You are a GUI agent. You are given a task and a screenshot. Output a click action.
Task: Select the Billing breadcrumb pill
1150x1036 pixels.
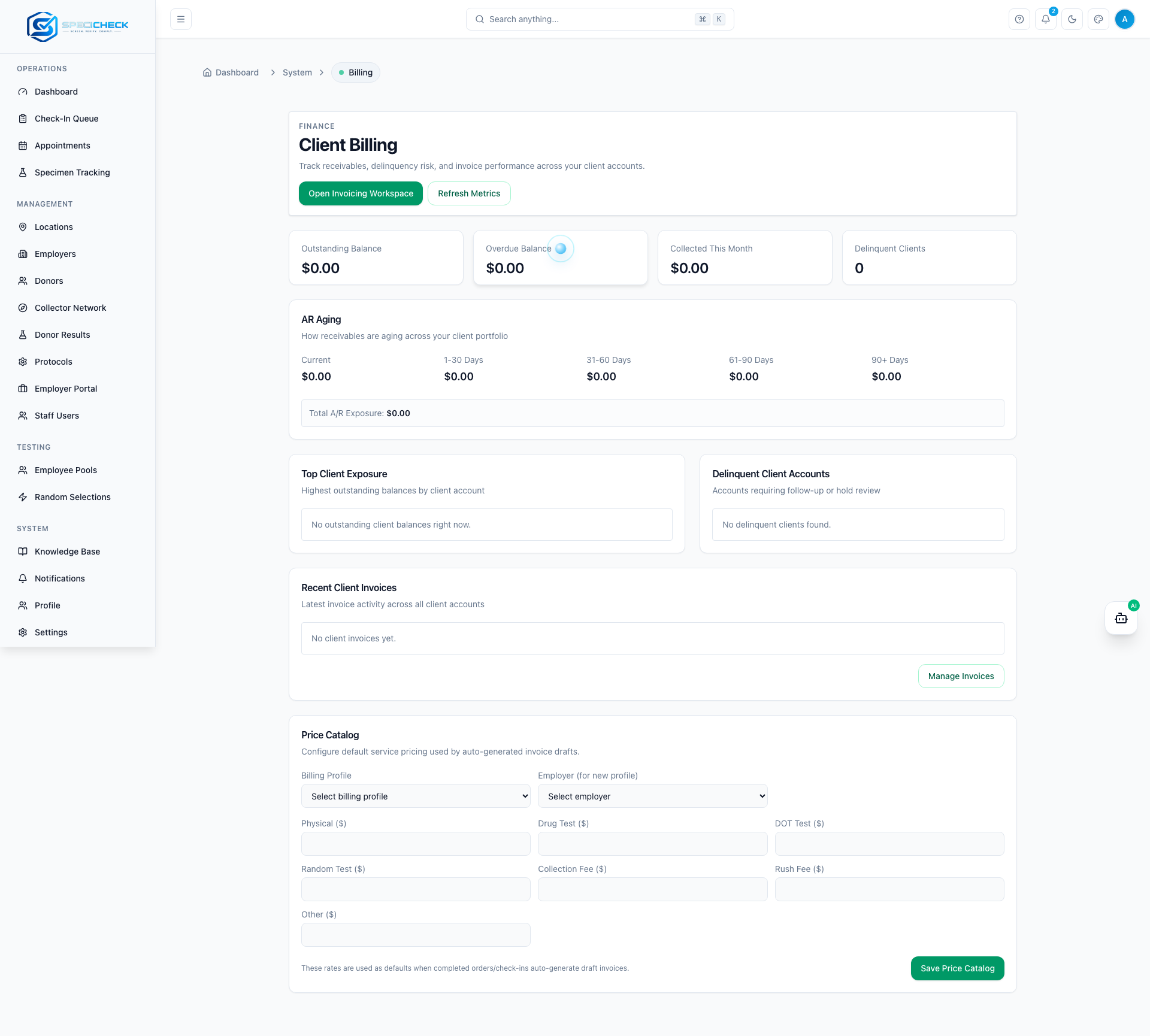pos(356,72)
